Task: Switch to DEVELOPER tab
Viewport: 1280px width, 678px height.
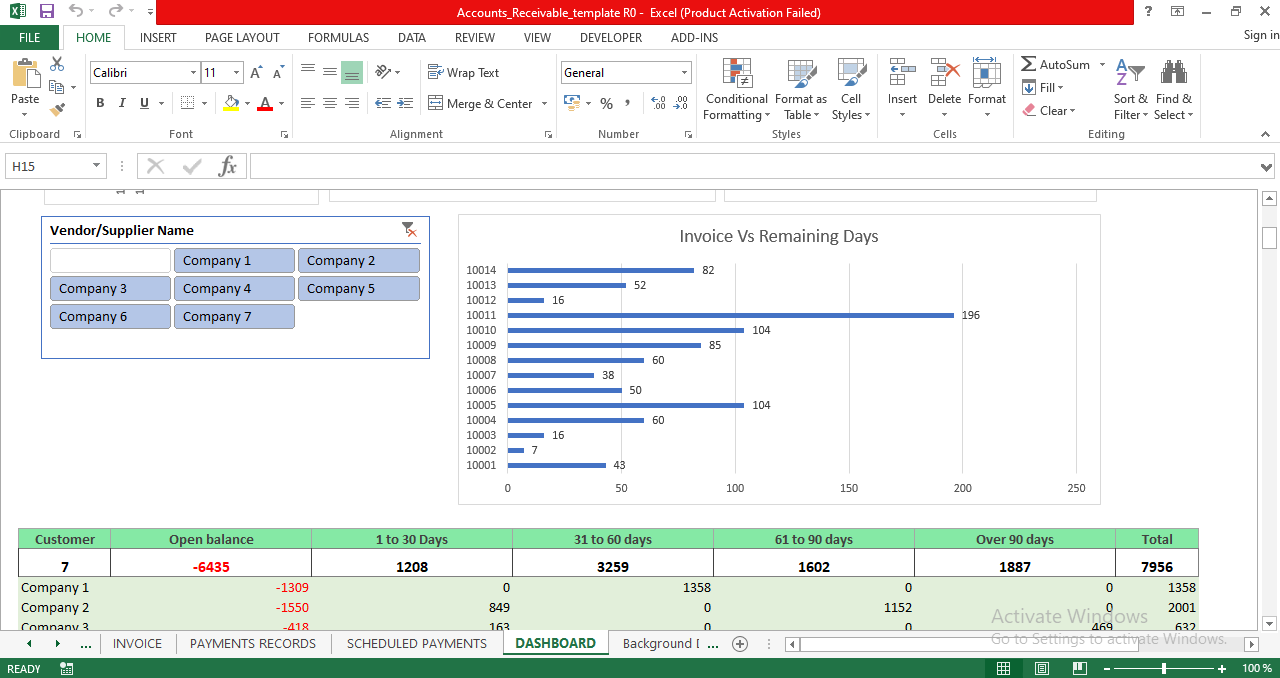Action: pos(611,38)
